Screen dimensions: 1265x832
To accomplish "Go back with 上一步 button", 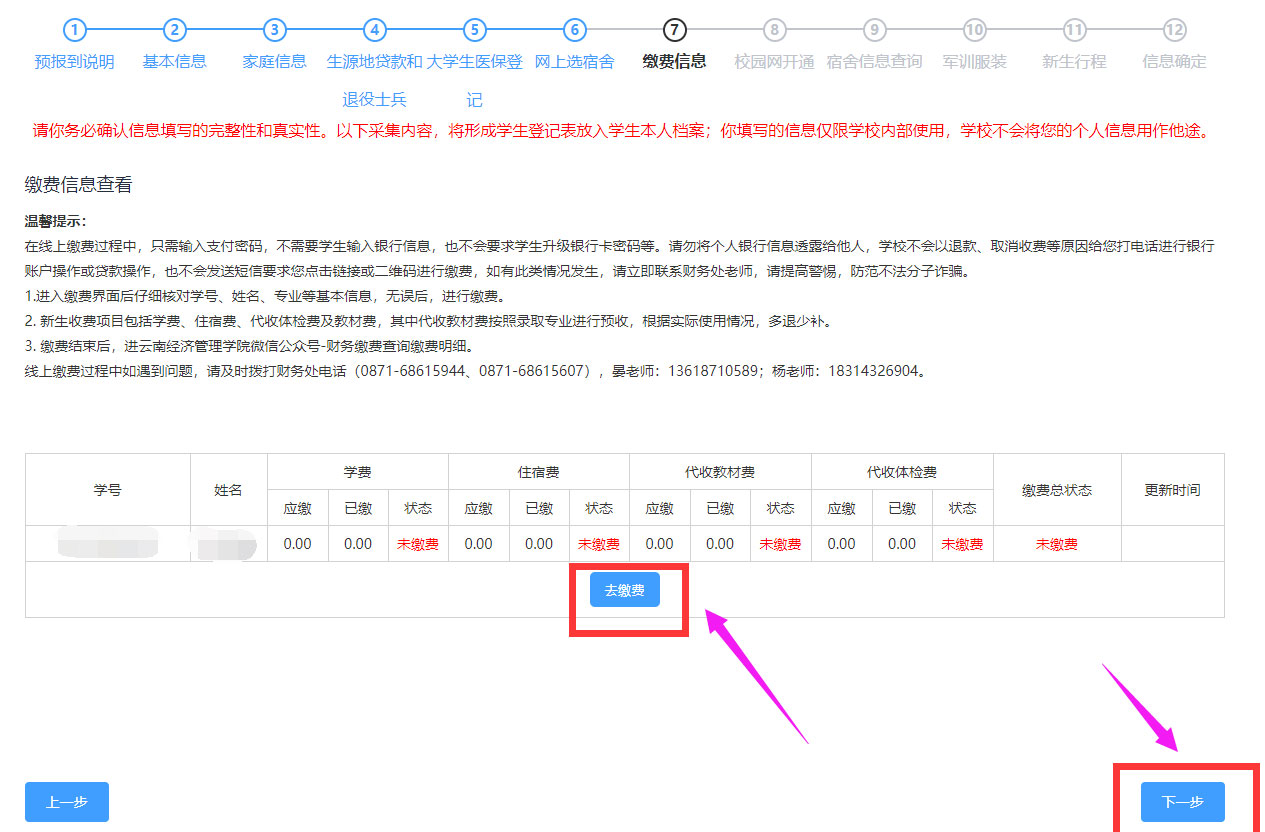I will click(67, 802).
